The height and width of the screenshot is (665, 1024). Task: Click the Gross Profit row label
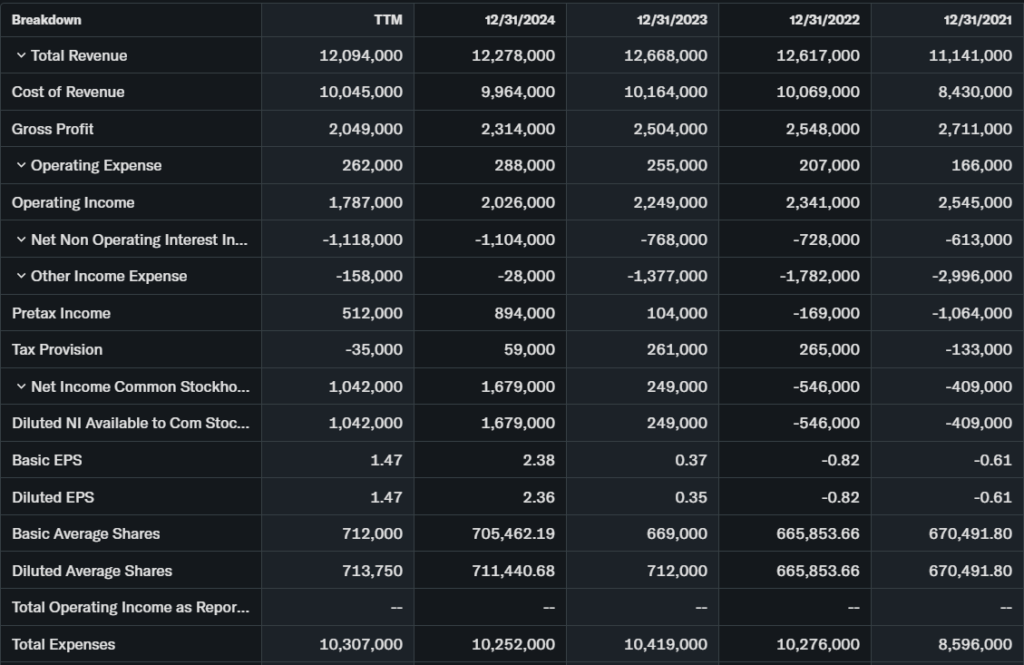(x=53, y=129)
